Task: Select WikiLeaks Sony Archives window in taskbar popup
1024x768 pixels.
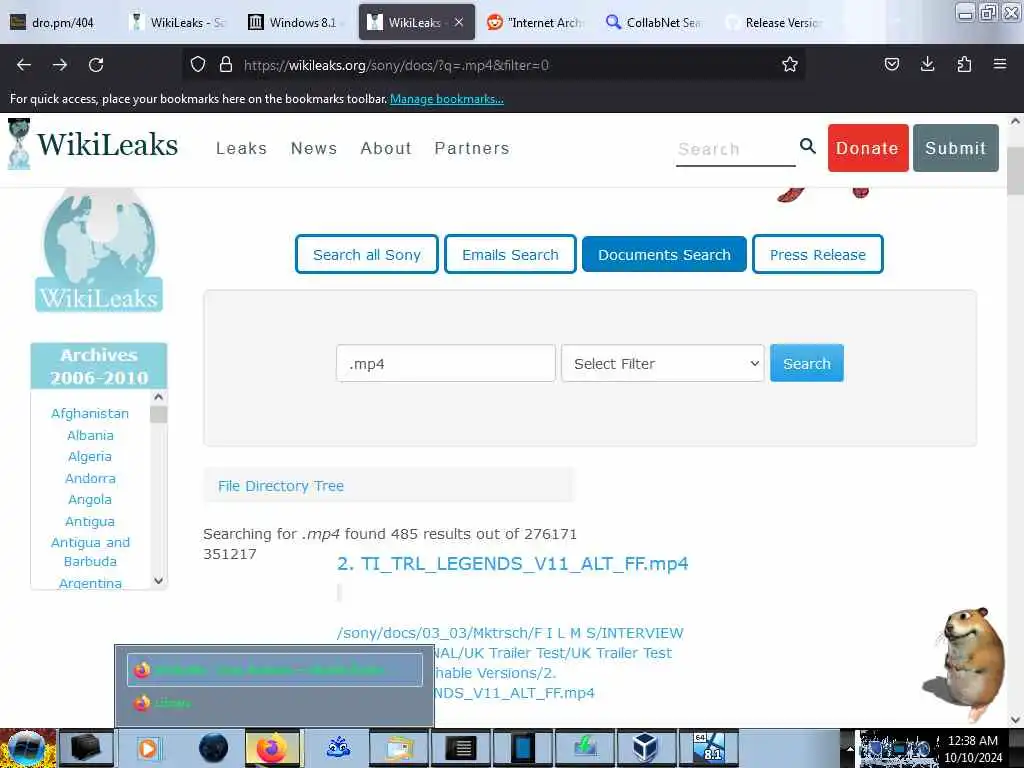Action: (x=274, y=669)
